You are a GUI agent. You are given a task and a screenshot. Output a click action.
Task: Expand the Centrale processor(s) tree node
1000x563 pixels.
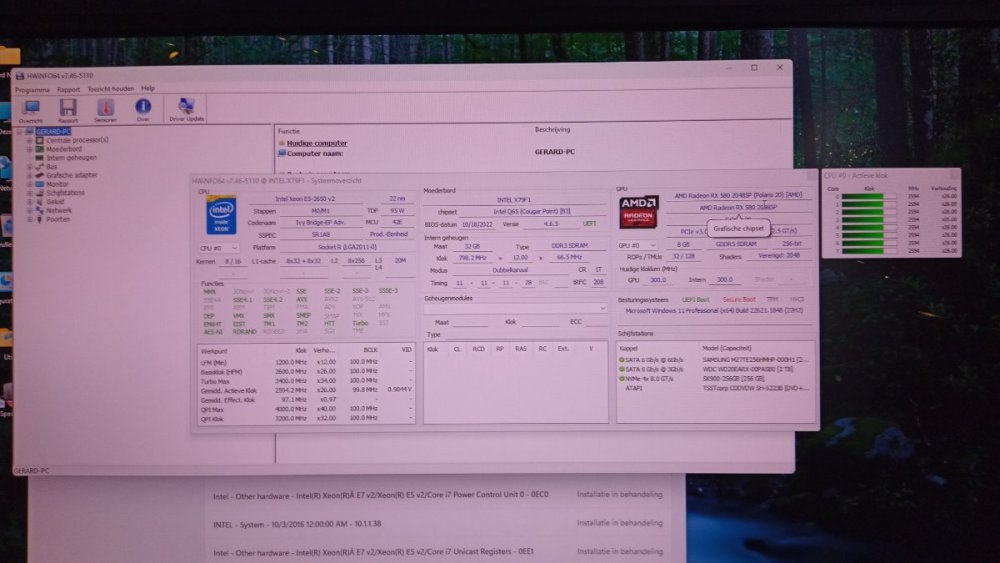(29, 140)
